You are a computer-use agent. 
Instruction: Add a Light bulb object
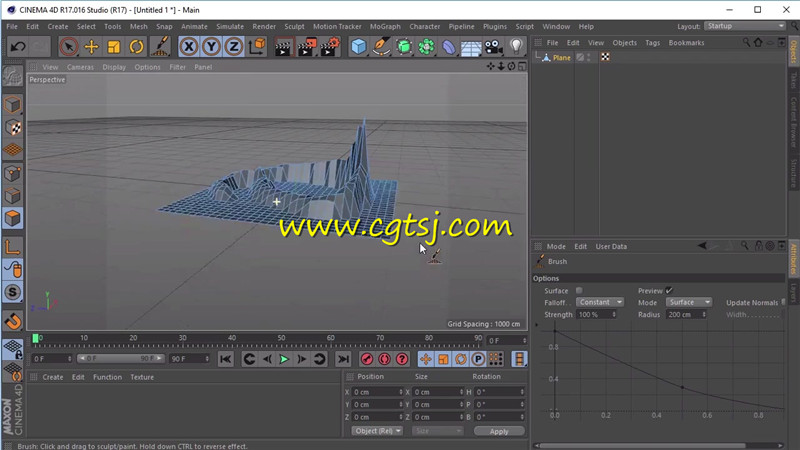tap(516, 47)
